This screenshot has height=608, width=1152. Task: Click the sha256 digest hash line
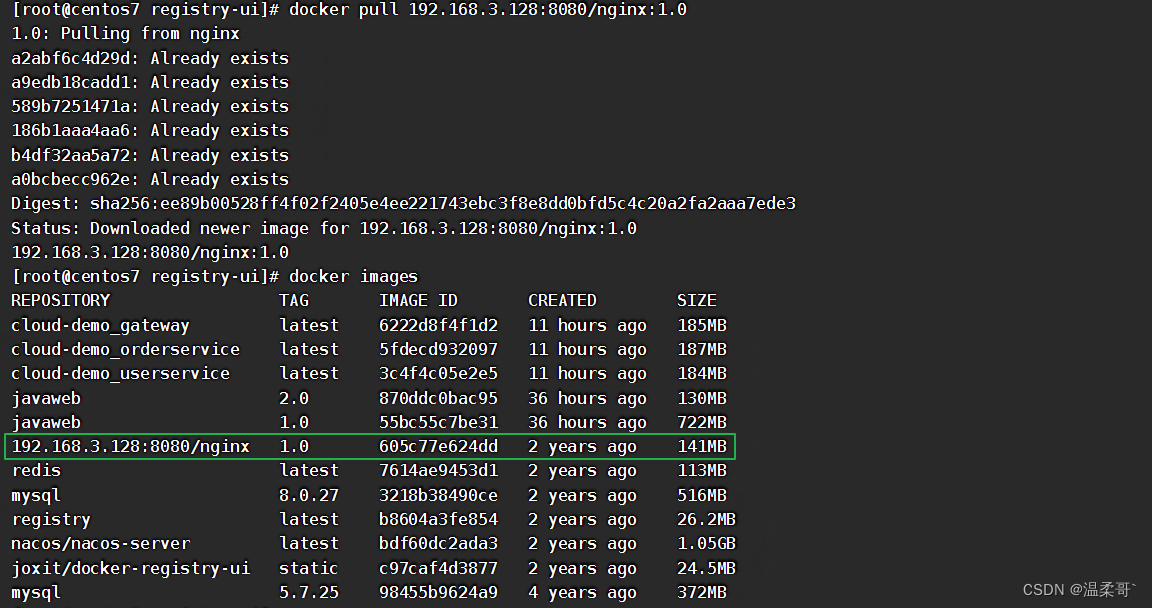point(403,203)
